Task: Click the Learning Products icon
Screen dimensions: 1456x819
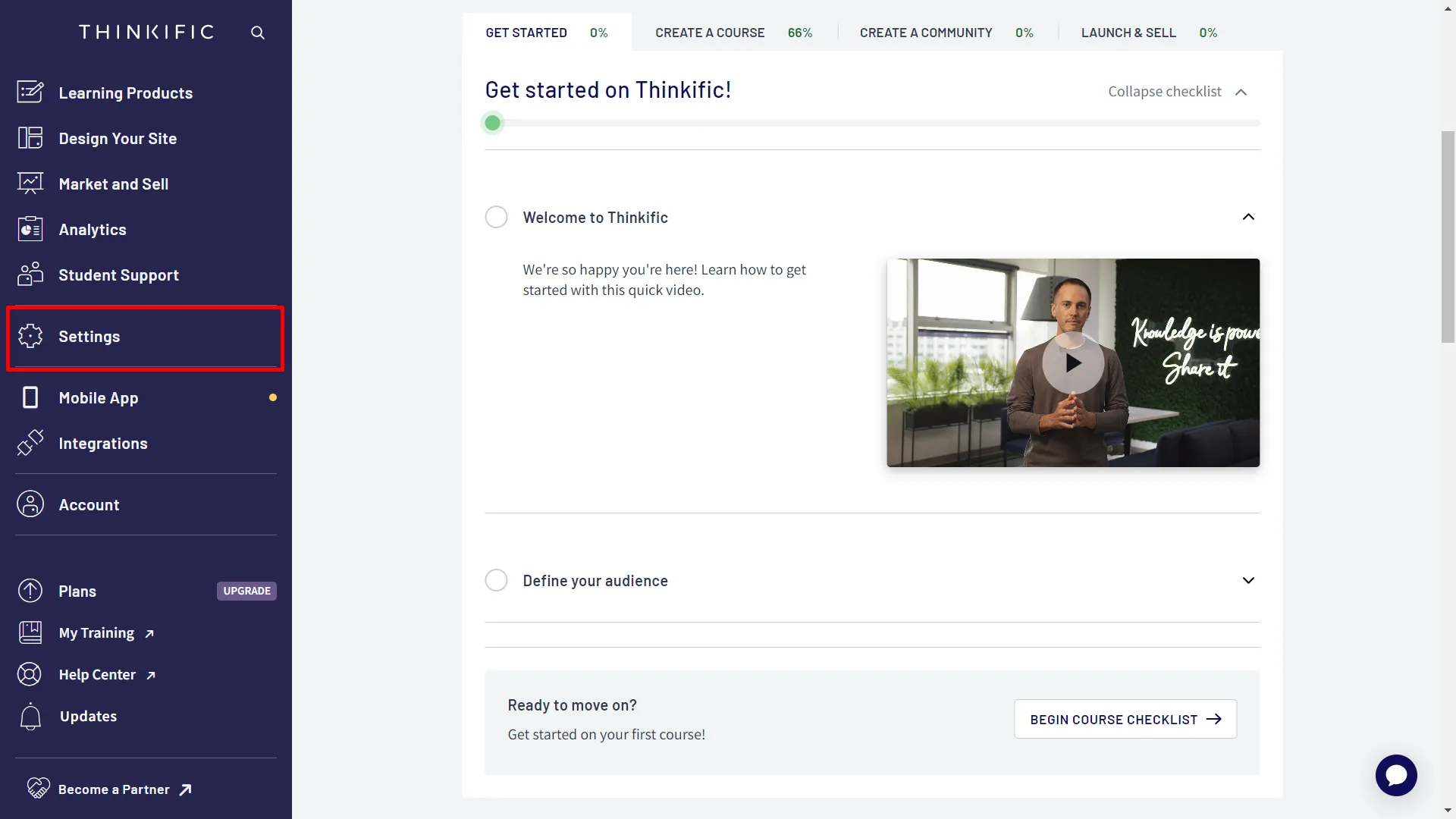Action: [x=30, y=92]
